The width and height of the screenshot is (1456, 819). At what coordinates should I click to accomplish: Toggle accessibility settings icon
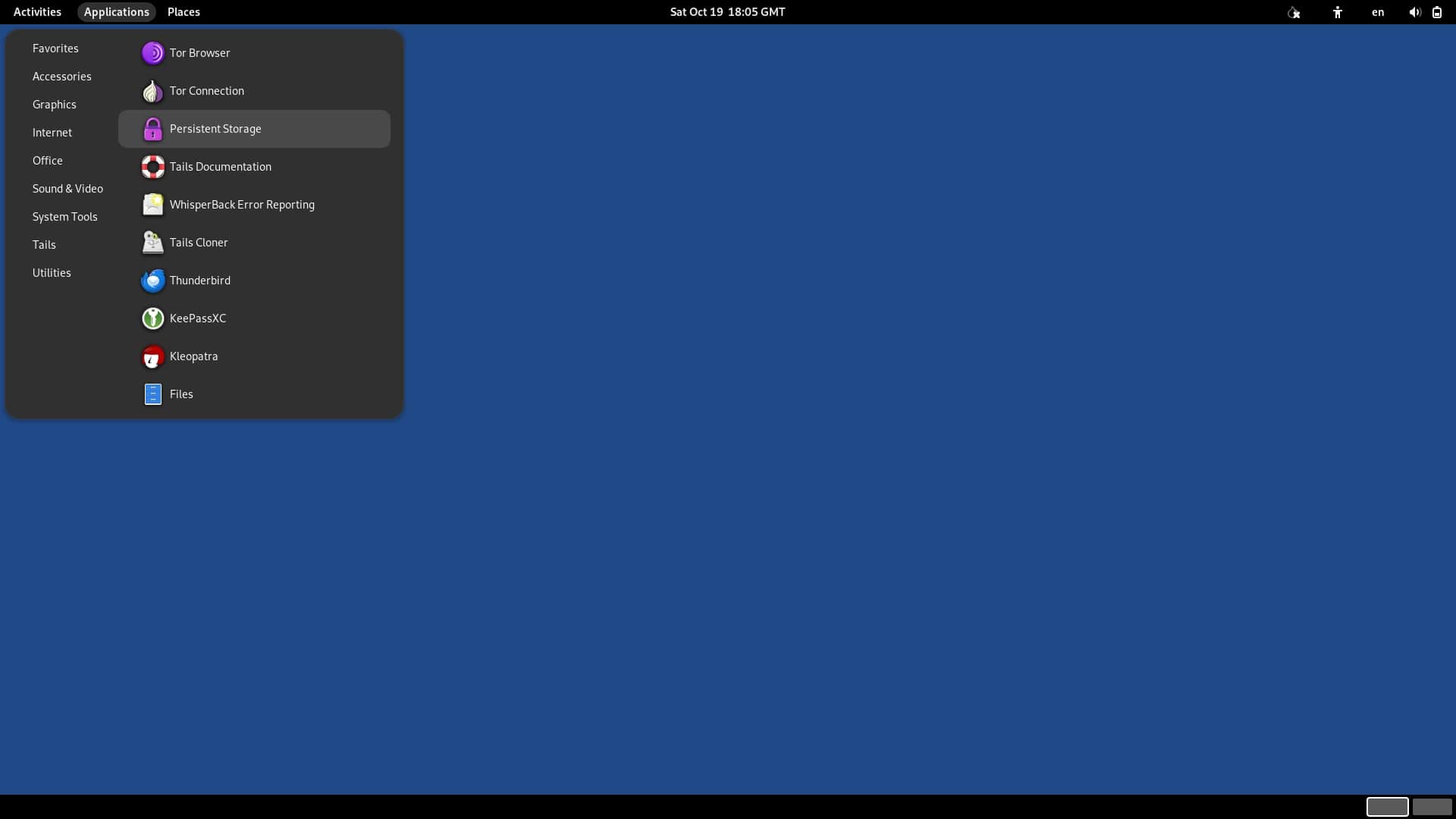tap(1338, 11)
